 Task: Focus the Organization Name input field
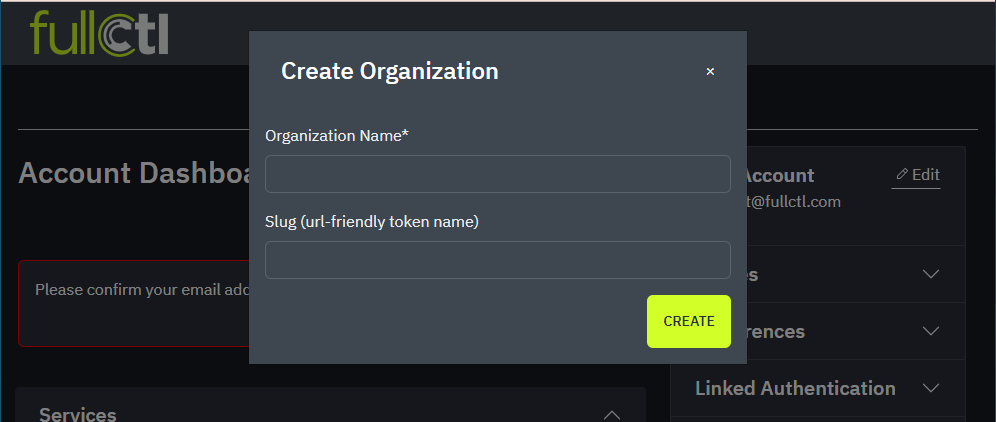(497, 174)
